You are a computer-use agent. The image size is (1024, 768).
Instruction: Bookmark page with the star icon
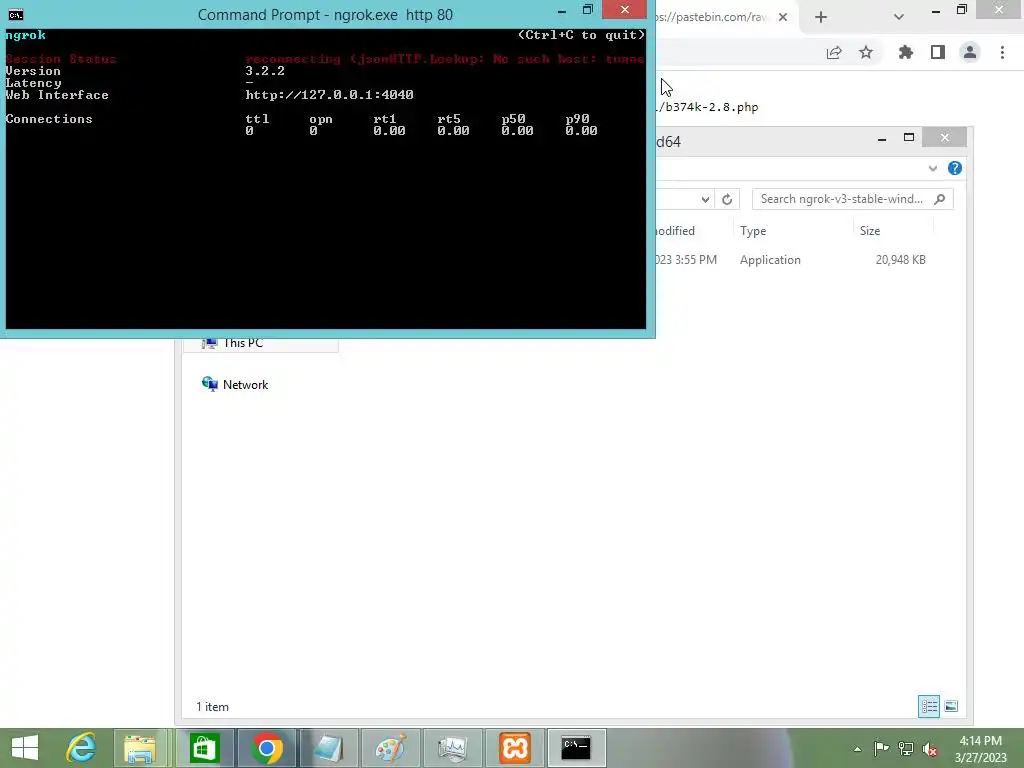click(866, 52)
